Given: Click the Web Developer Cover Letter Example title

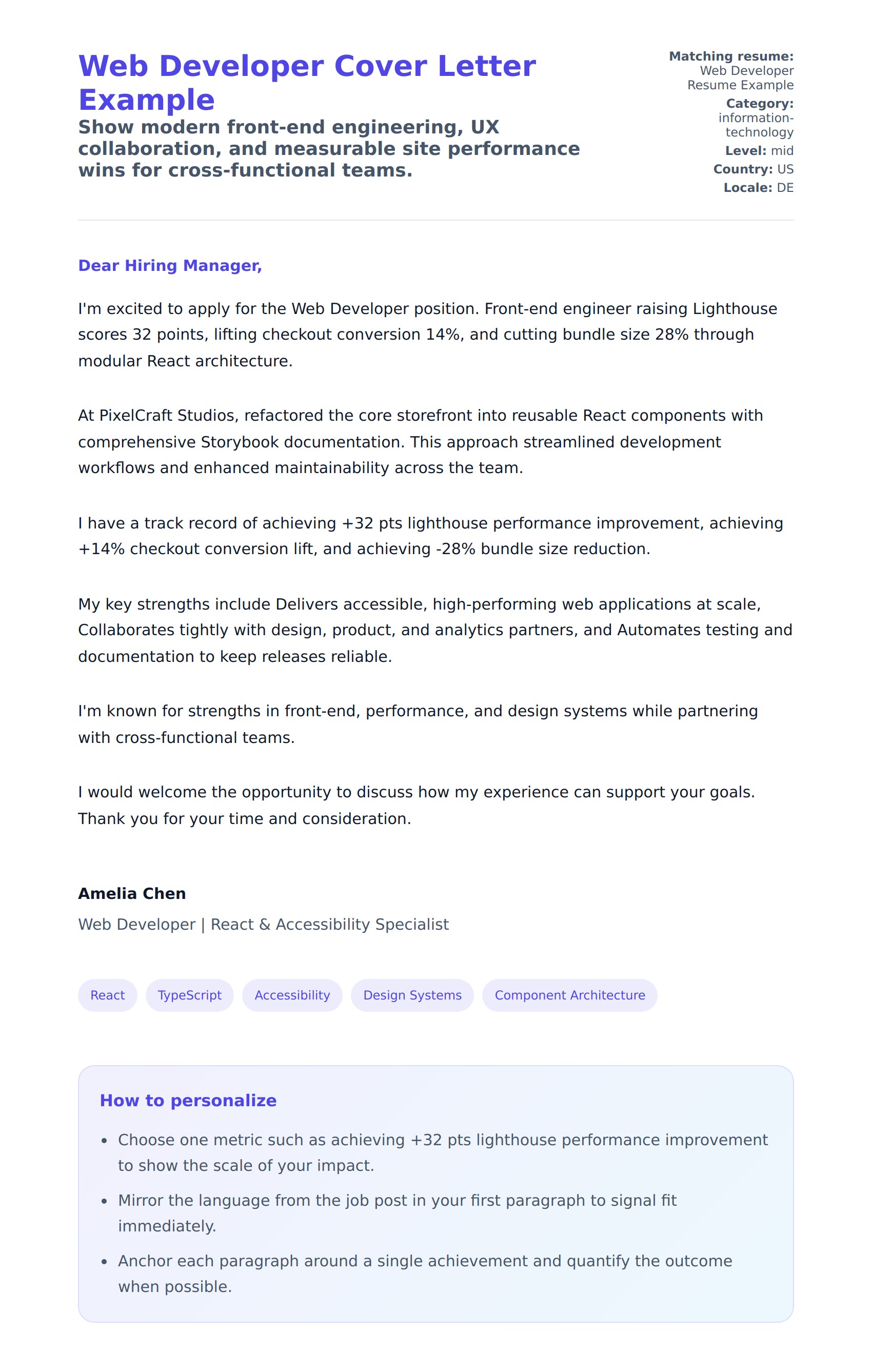Looking at the screenshot, I should 306,83.
